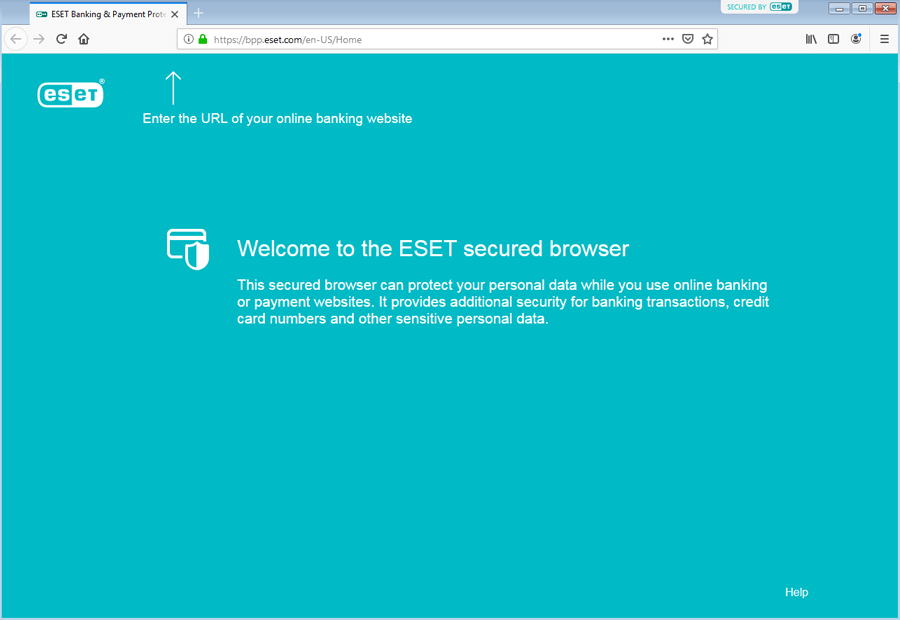Go to the browser home page
Image resolution: width=900 pixels, height=620 pixels.
(84, 39)
